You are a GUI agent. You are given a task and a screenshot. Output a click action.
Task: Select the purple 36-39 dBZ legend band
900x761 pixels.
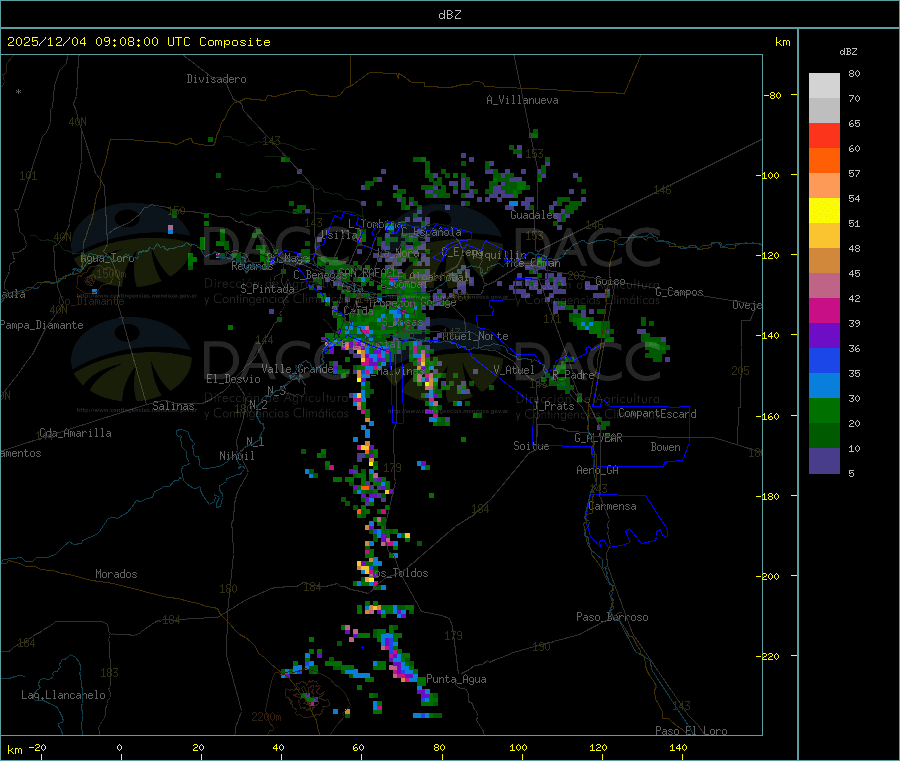click(x=824, y=336)
